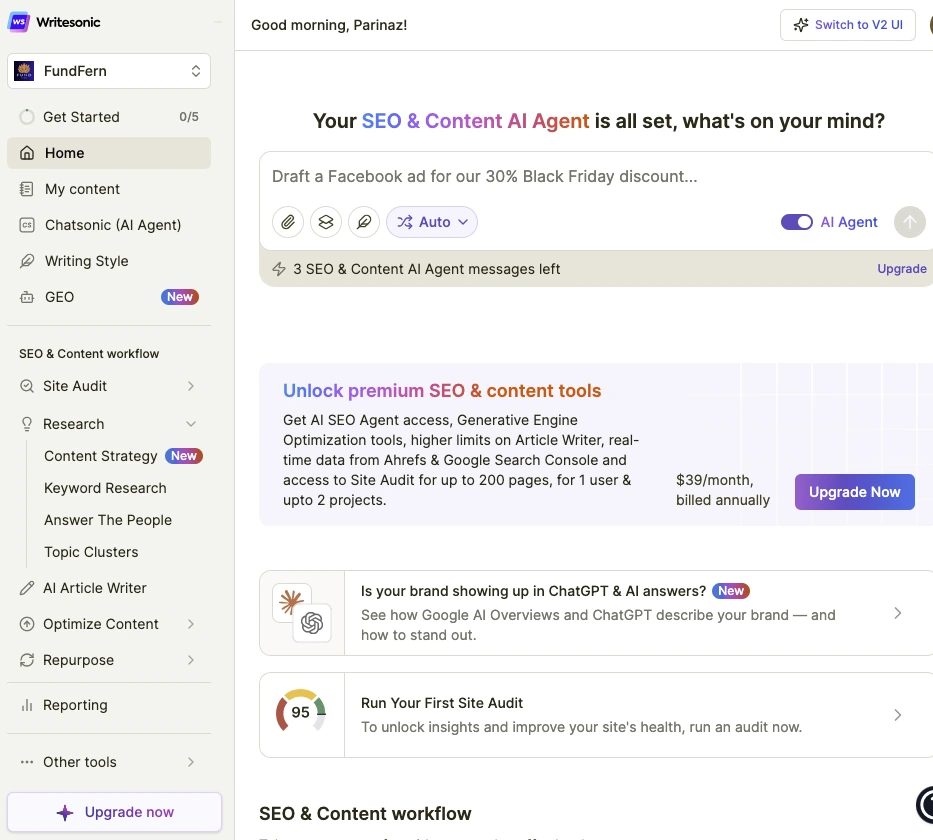
Task: Click the send arrow button in prompt box
Action: (909, 222)
